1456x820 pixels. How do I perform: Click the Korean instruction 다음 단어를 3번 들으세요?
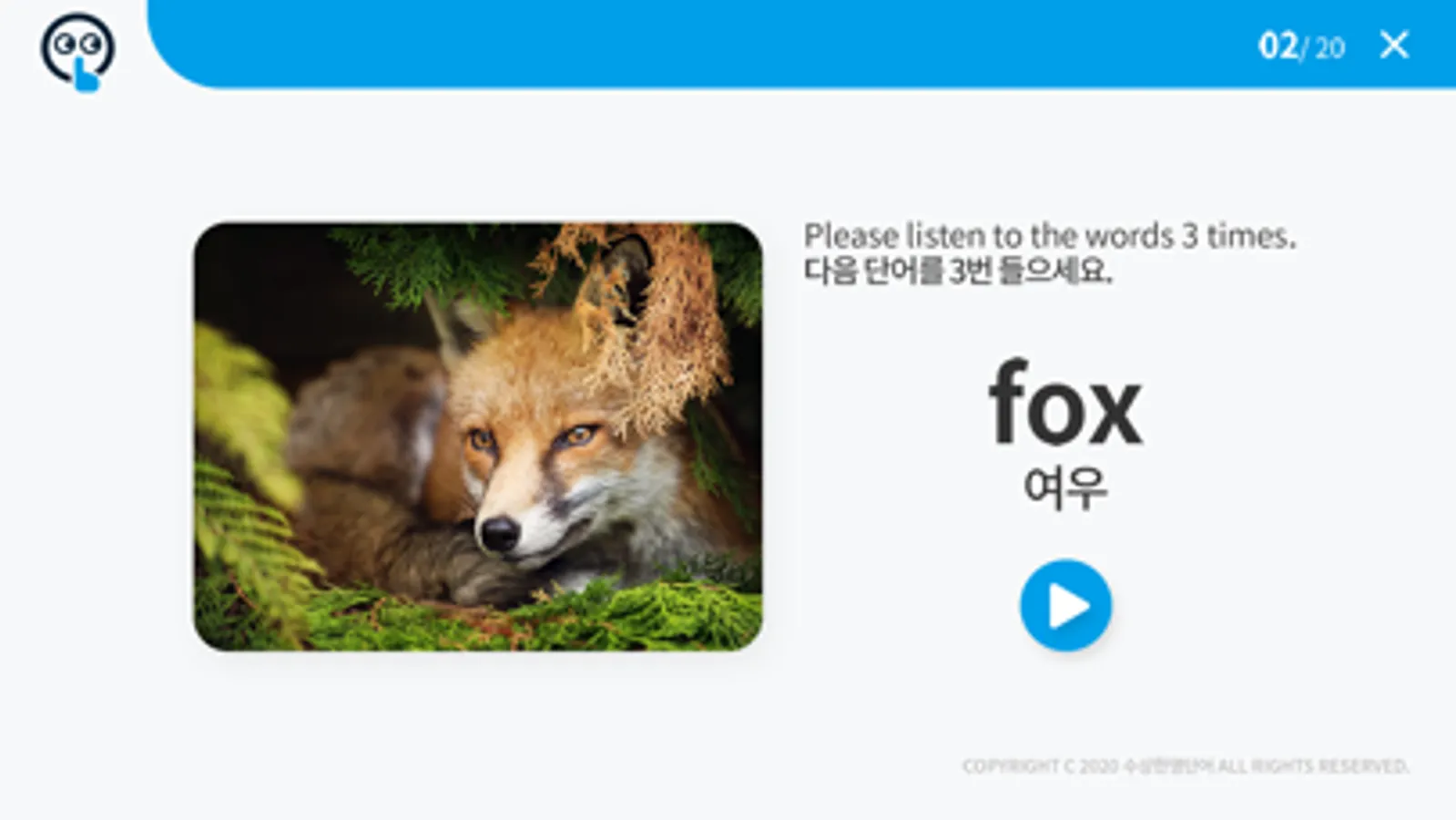[957, 271]
